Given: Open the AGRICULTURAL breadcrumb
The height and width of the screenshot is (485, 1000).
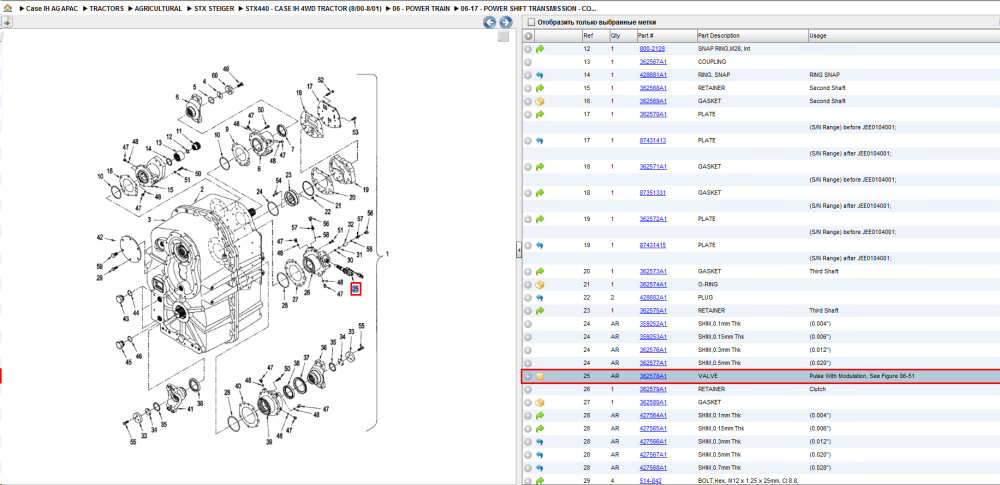Looking at the screenshot, I should point(158,9).
